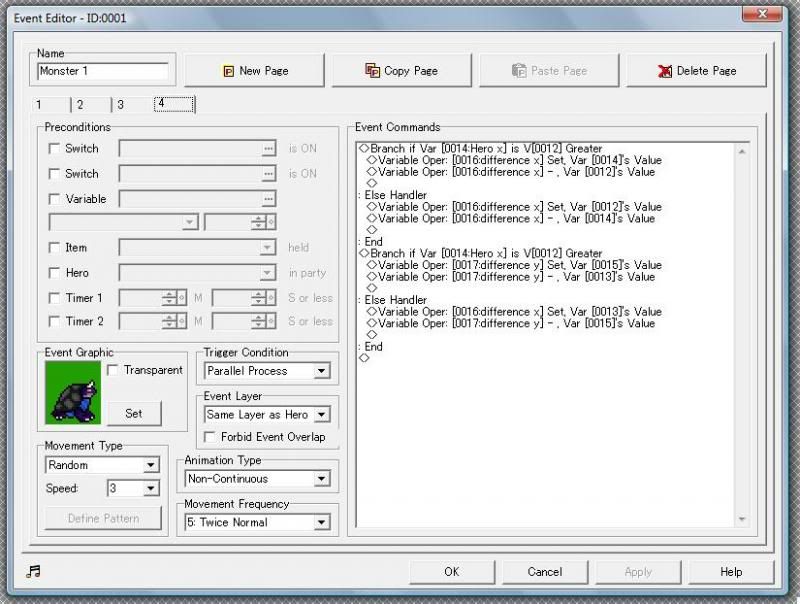This screenshot has height=604, width=800.
Task: Click the Set graphic button
Action: point(134,413)
